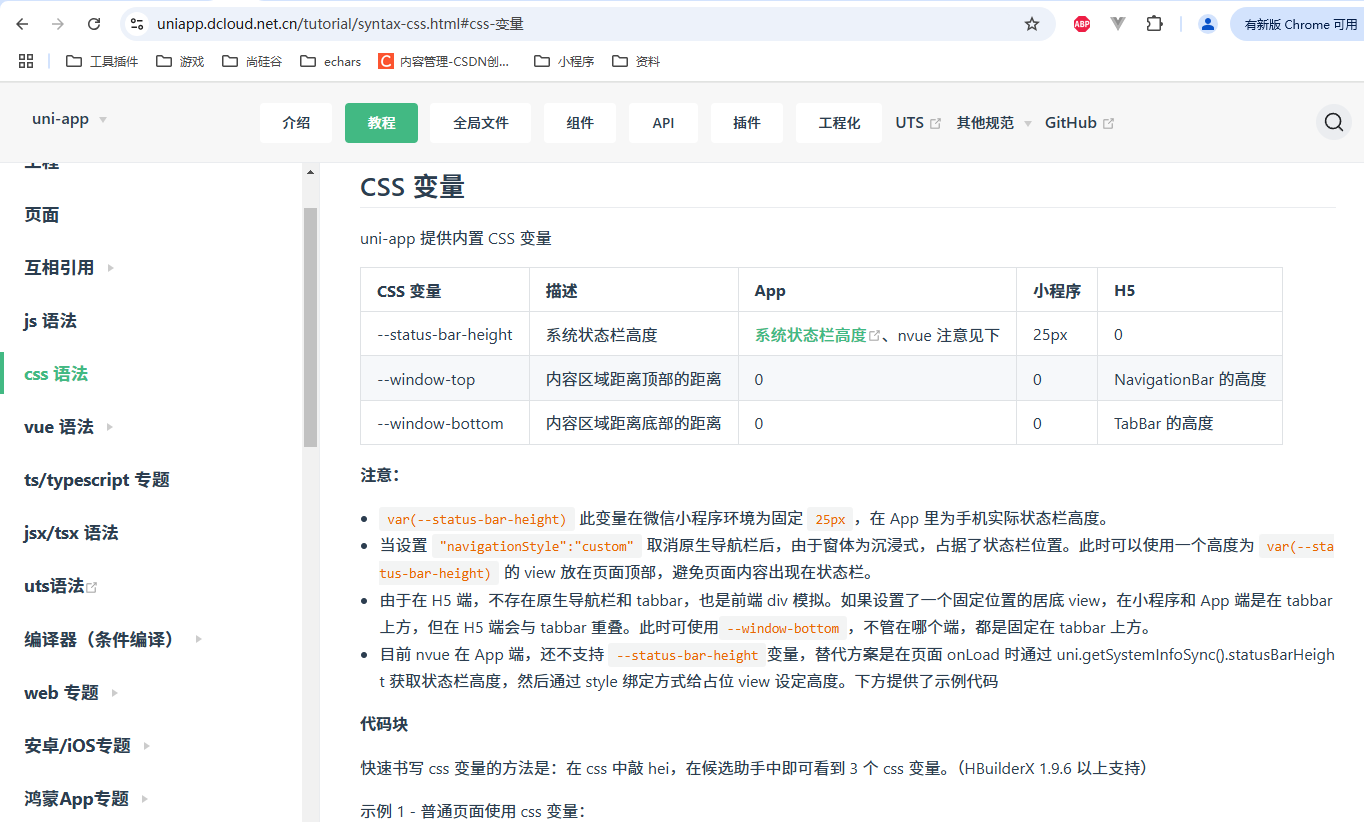Open the Chrome profile avatar
The height and width of the screenshot is (822, 1364).
pyautogui.click(x=1208, y=24)
